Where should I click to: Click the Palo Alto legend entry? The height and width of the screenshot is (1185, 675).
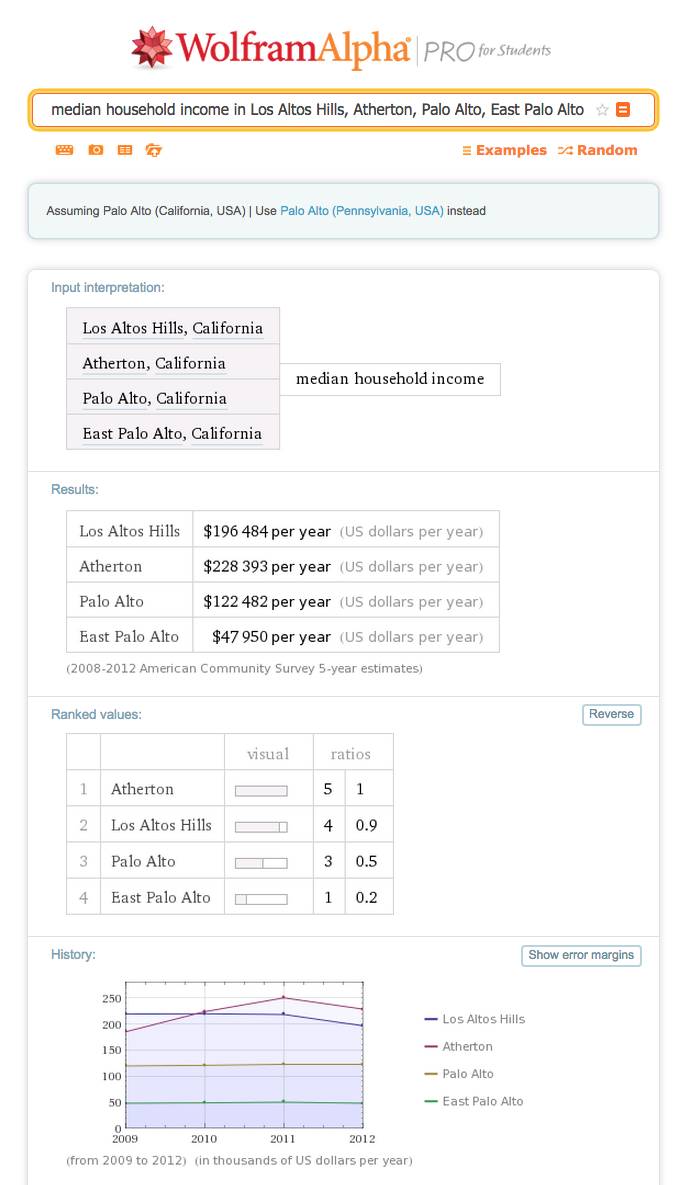coord(473,1074)
